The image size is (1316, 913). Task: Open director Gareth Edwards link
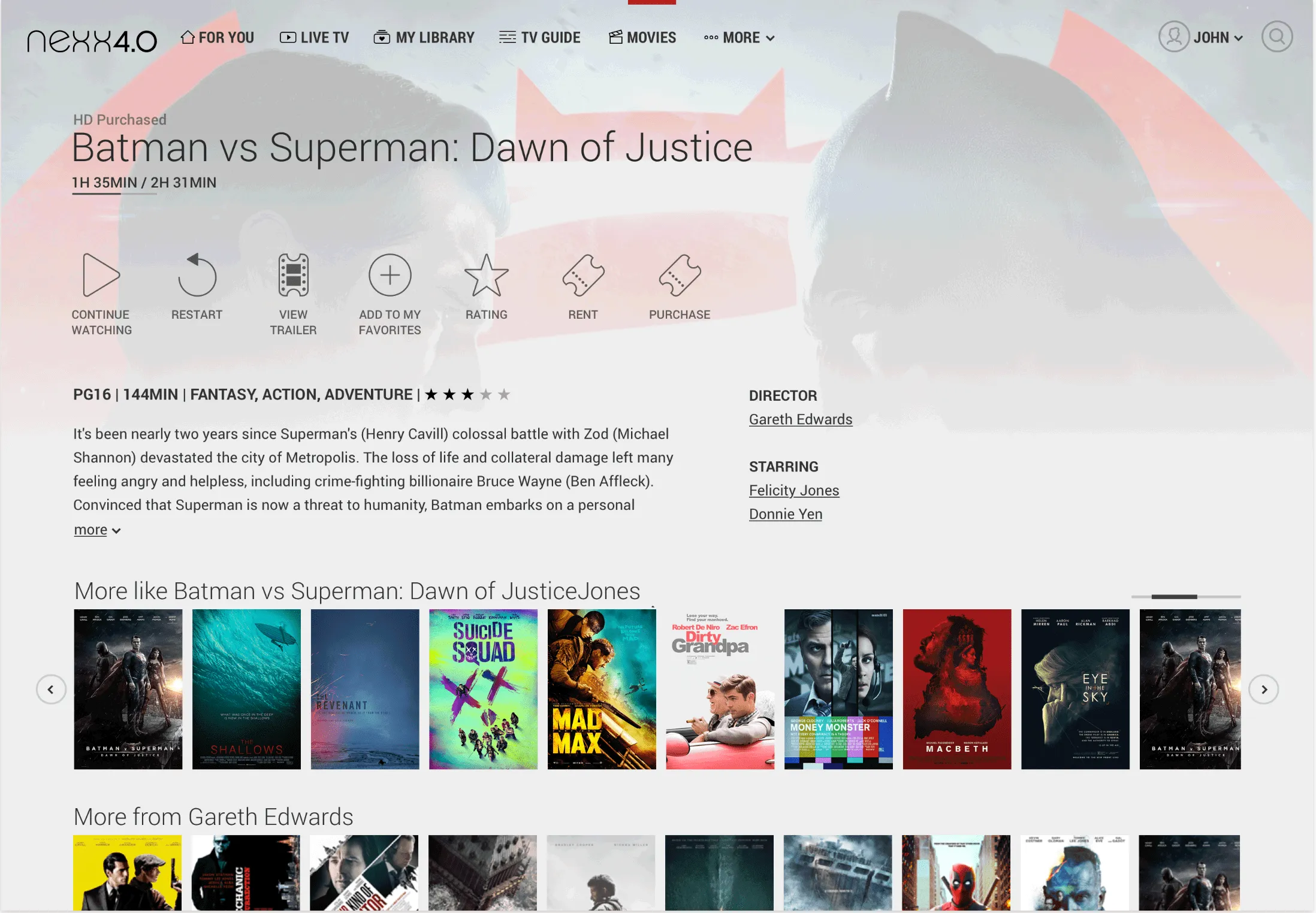click(800, 419)
